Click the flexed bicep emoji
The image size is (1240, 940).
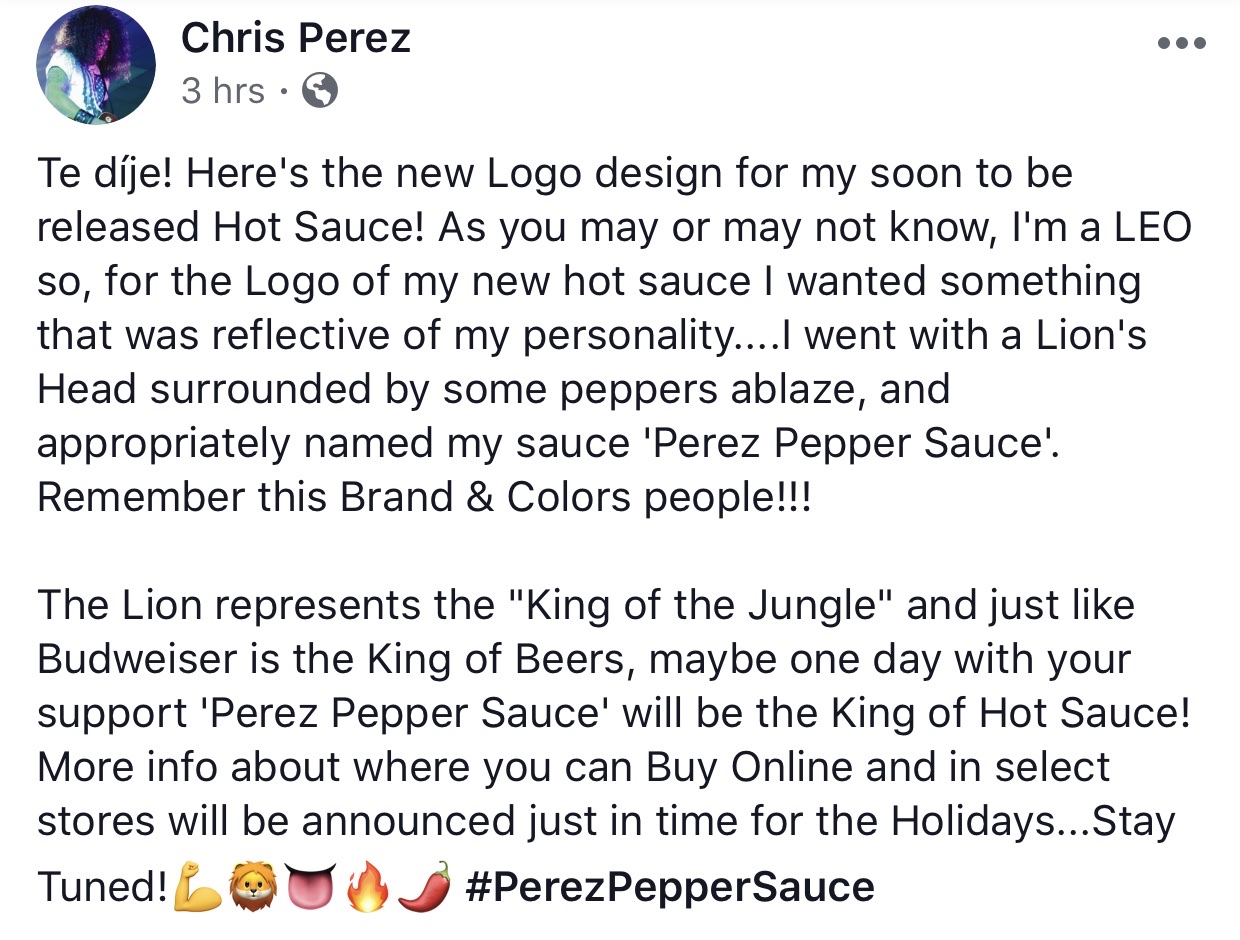click(196, 886)
